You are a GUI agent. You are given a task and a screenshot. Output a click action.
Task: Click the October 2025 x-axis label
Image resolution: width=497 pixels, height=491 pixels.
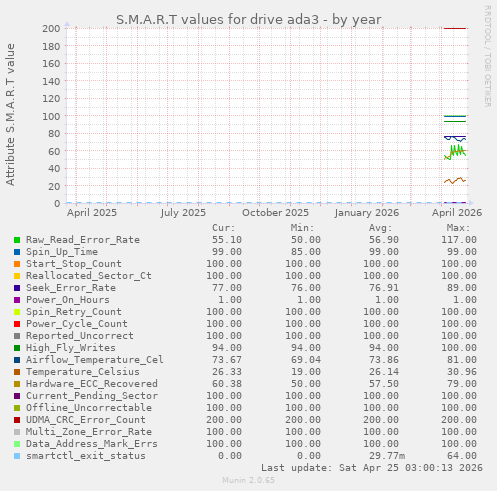(x=275, y=213)
